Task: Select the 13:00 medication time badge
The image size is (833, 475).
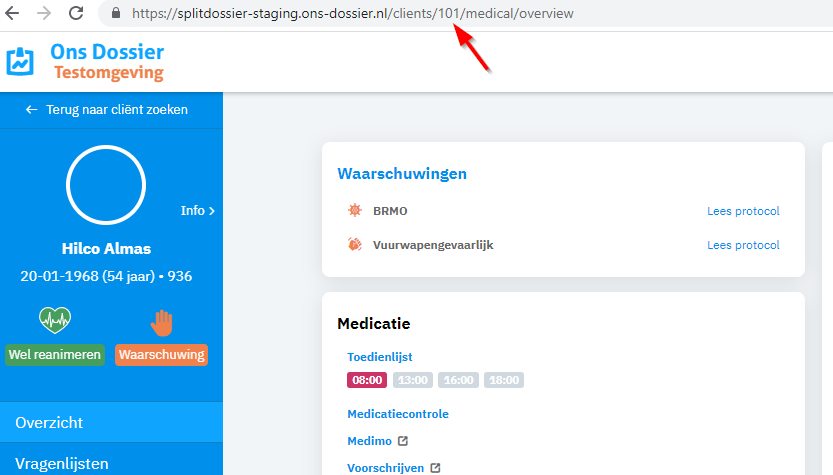Action: point(413,380)
